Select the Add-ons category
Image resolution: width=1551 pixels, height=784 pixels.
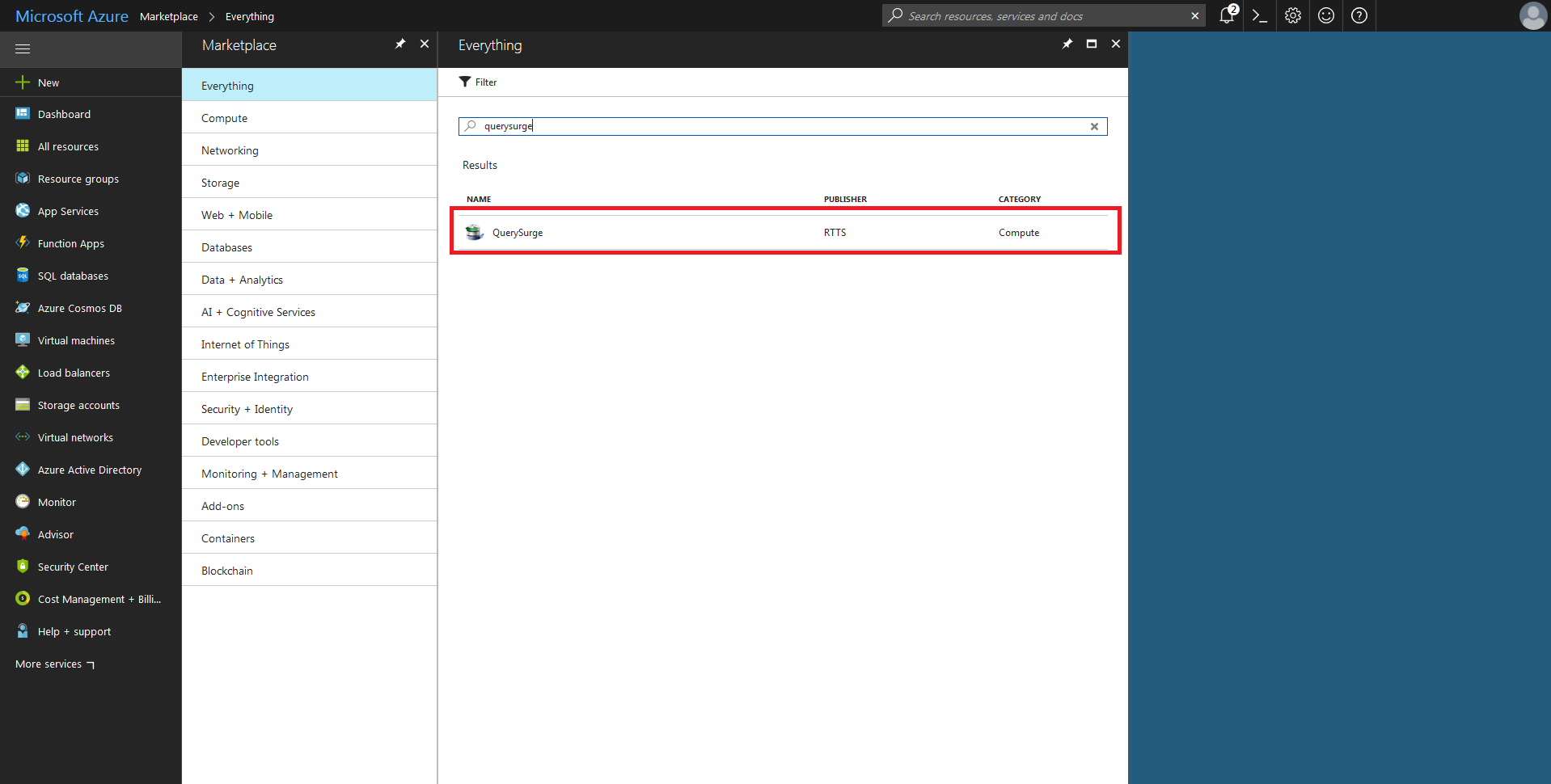point(310,505)
